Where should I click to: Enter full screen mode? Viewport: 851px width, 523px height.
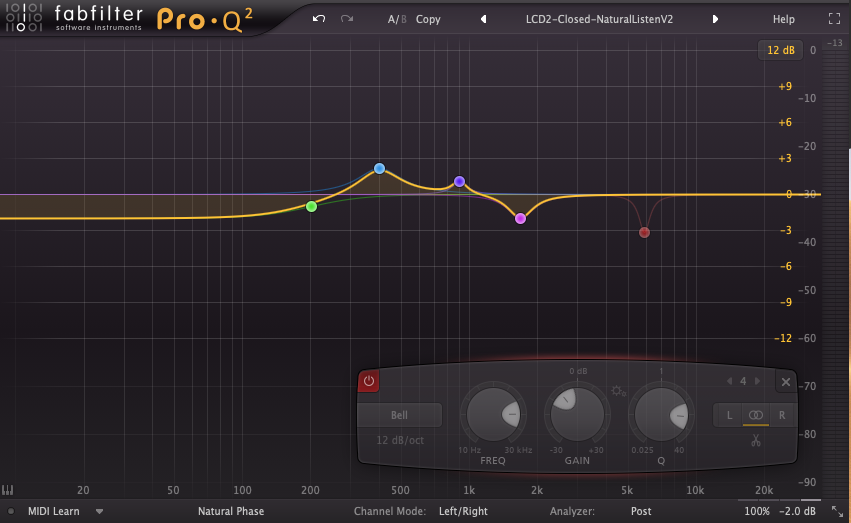click(834, 19)
